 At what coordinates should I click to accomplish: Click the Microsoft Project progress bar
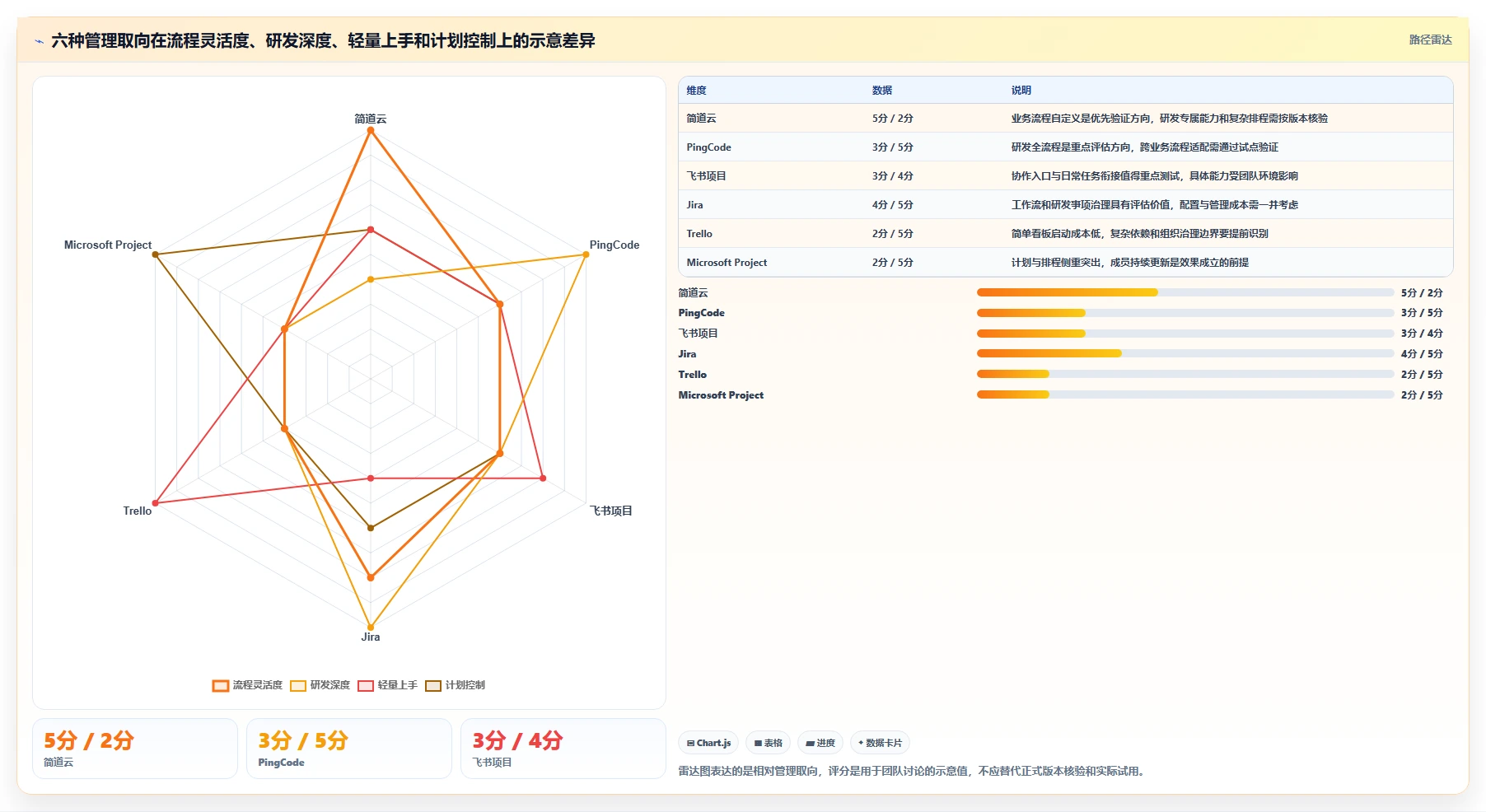1185,395
